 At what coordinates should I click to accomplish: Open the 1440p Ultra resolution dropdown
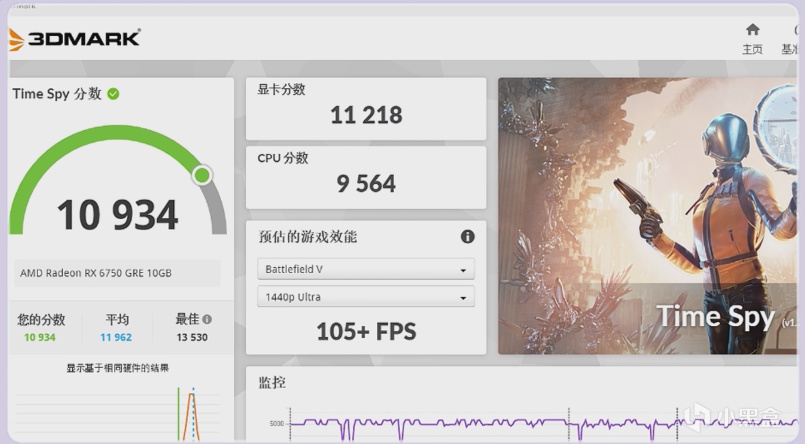click(x=366, y=297)
